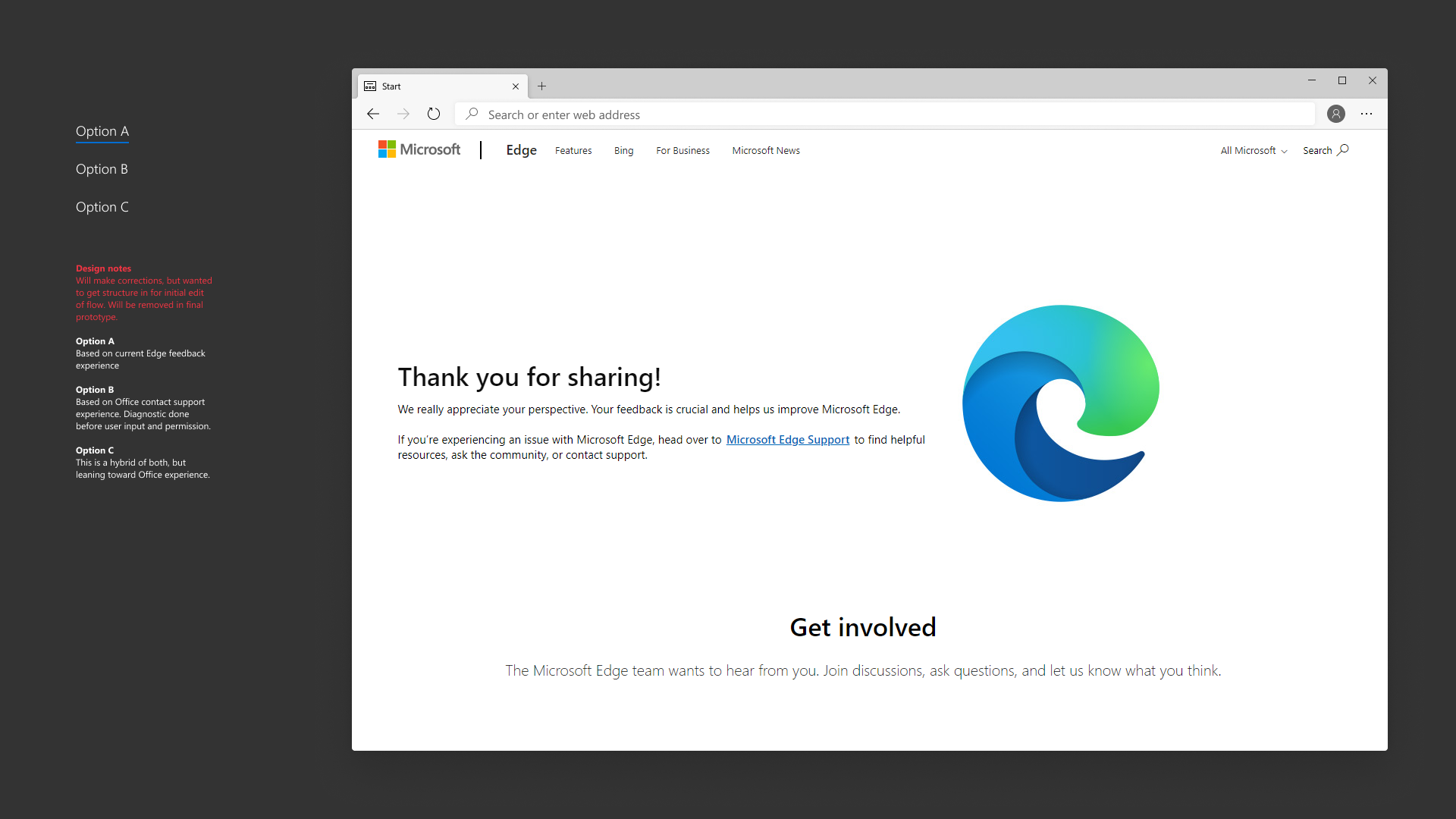The height and width of the screenshot is (819, 1456).
Task: Click the Edge header link
Action: pos(521,150)
